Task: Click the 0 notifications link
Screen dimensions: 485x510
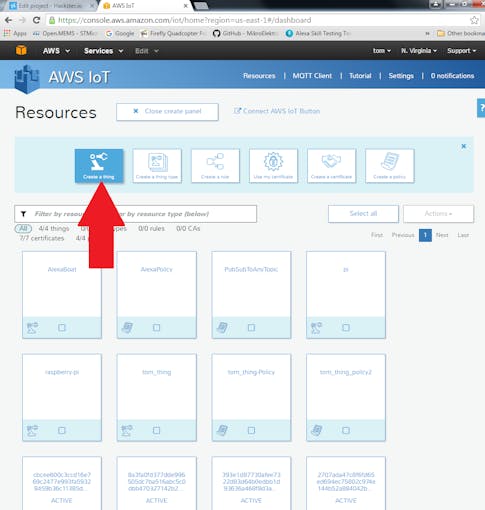Action: [452, 76]
